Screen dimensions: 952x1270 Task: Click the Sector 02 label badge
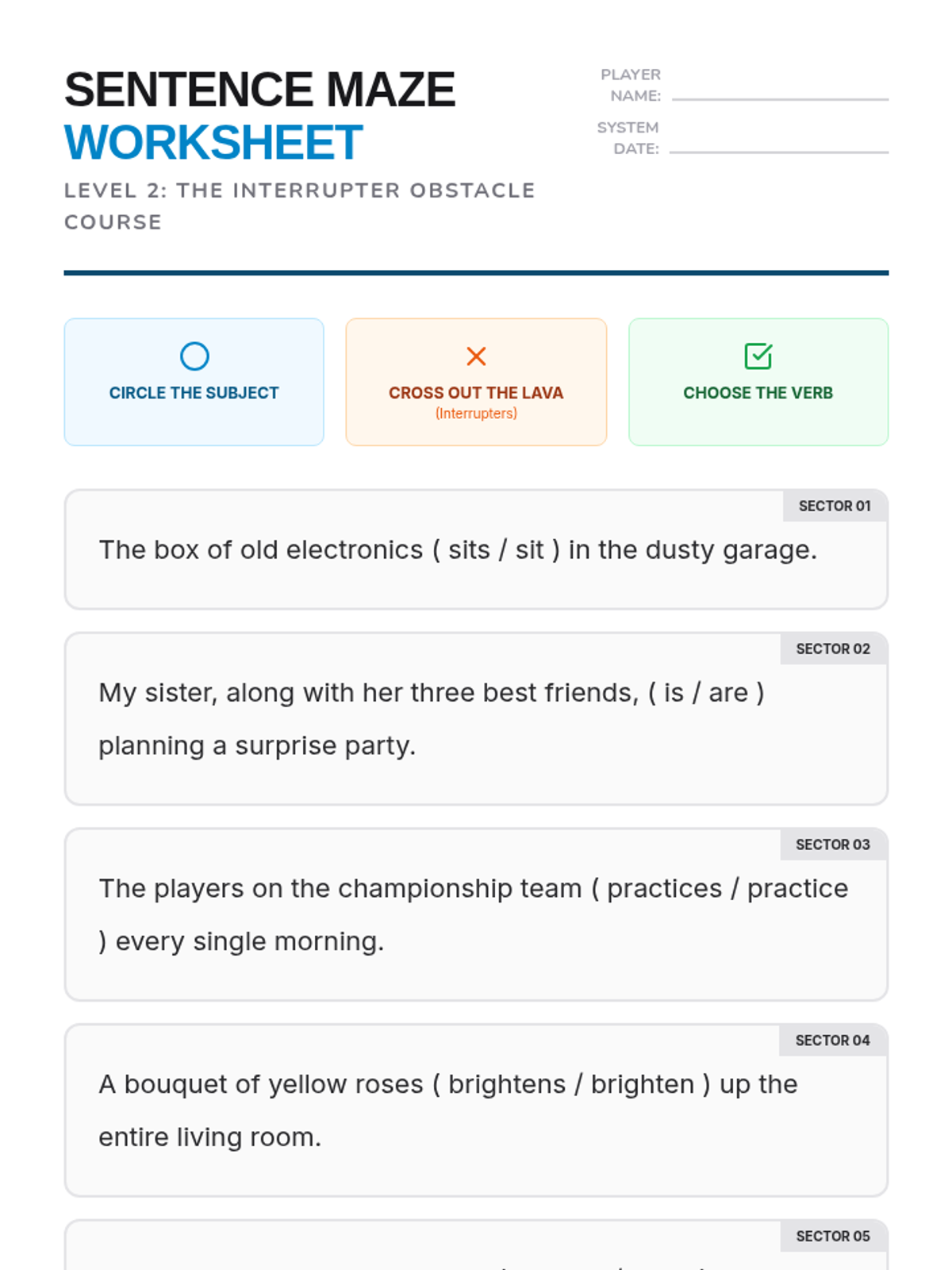tap(833, 649)
